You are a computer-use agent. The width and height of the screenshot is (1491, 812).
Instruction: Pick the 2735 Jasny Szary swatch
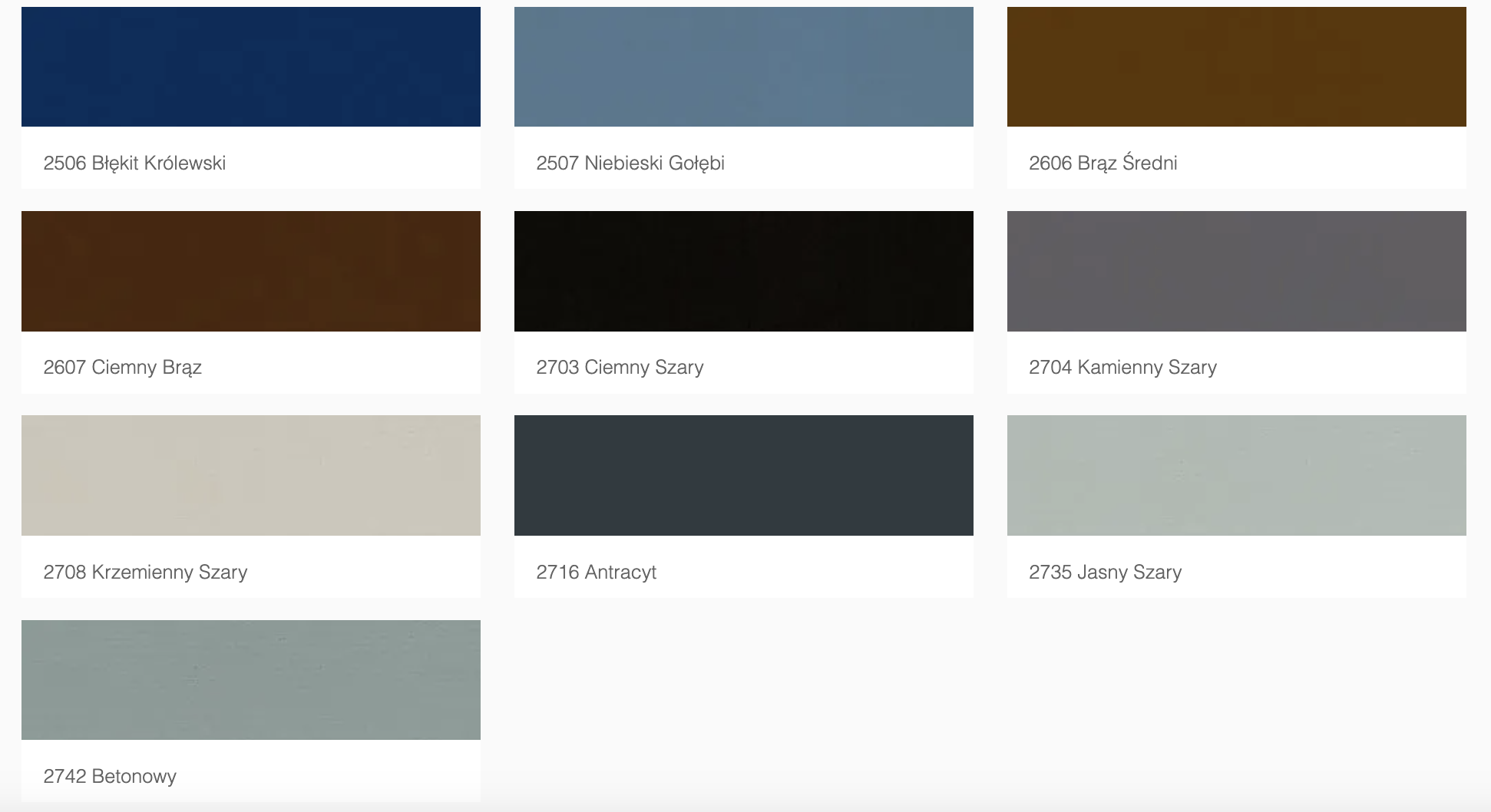[x=1236, y=475]
